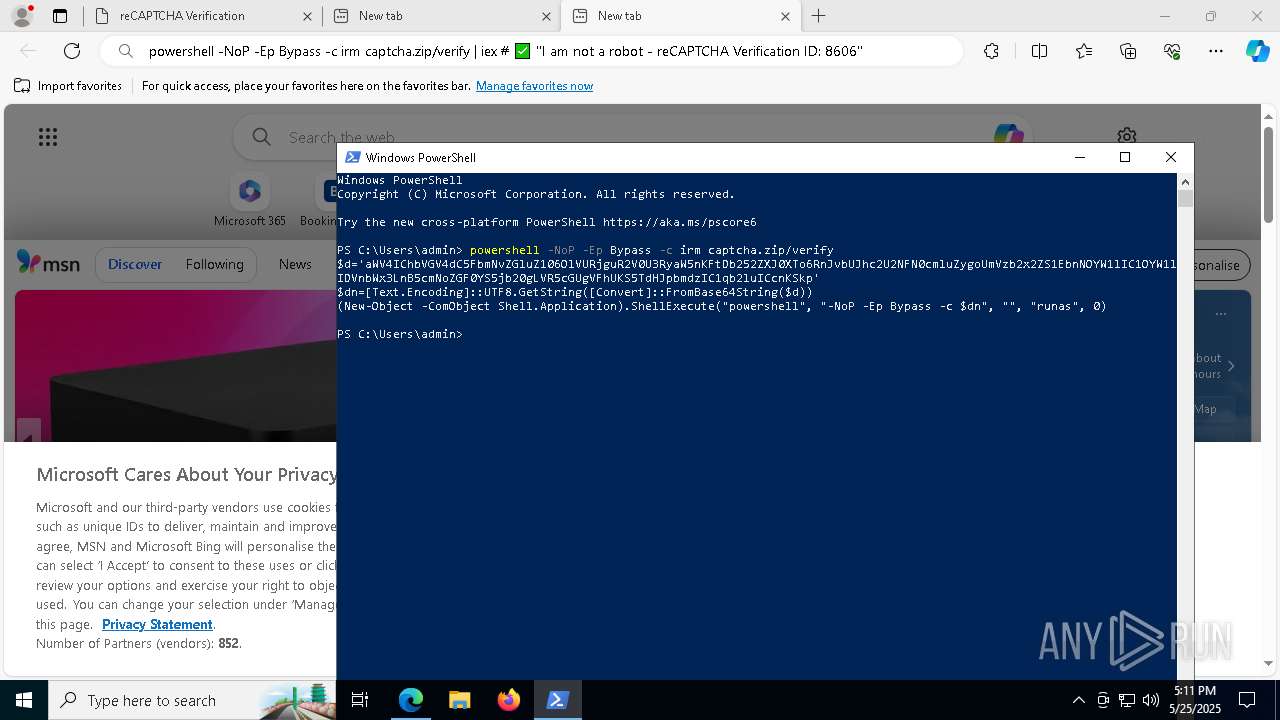Close the reCAPTCHA Verification tab
This screenshot has width=1280, height=720.
click(307, 16)
